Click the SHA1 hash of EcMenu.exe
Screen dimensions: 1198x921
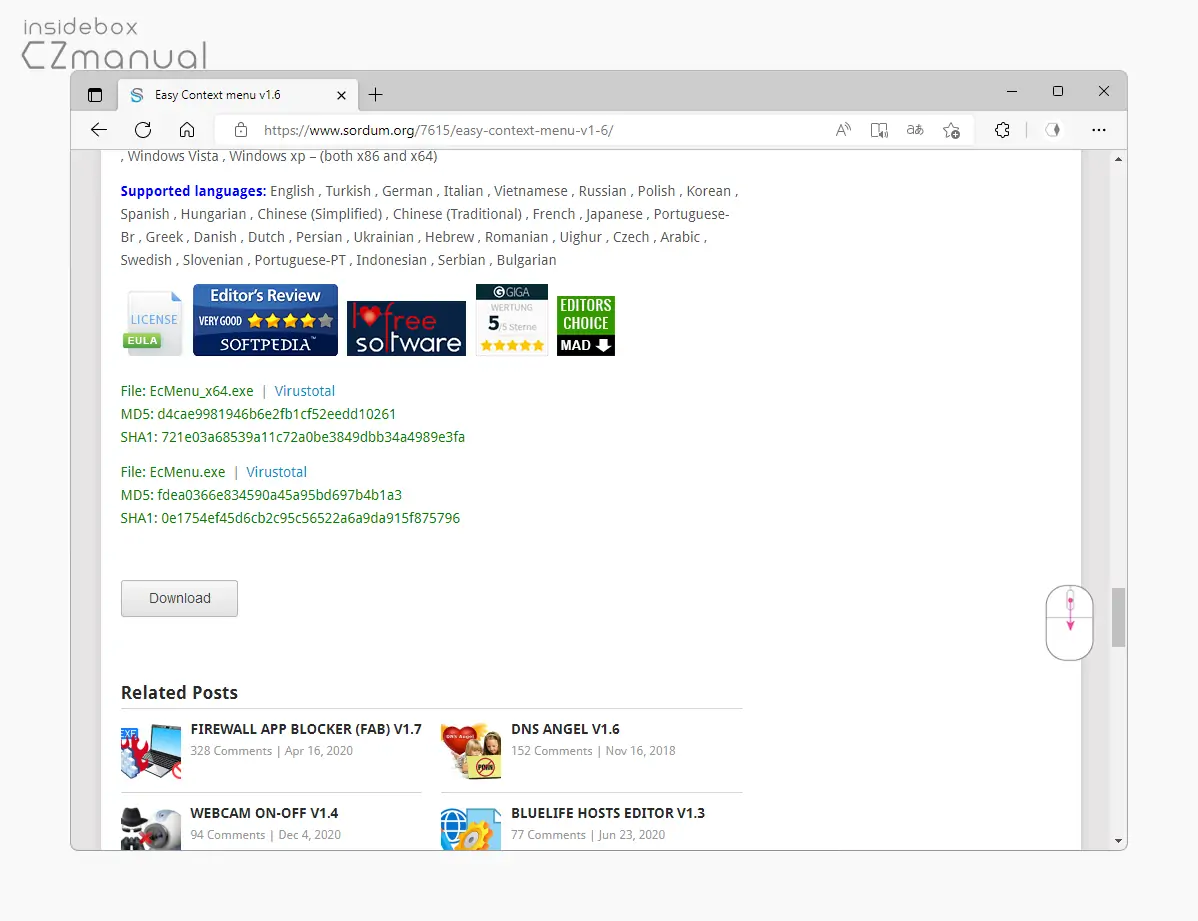tap(310, 518)
